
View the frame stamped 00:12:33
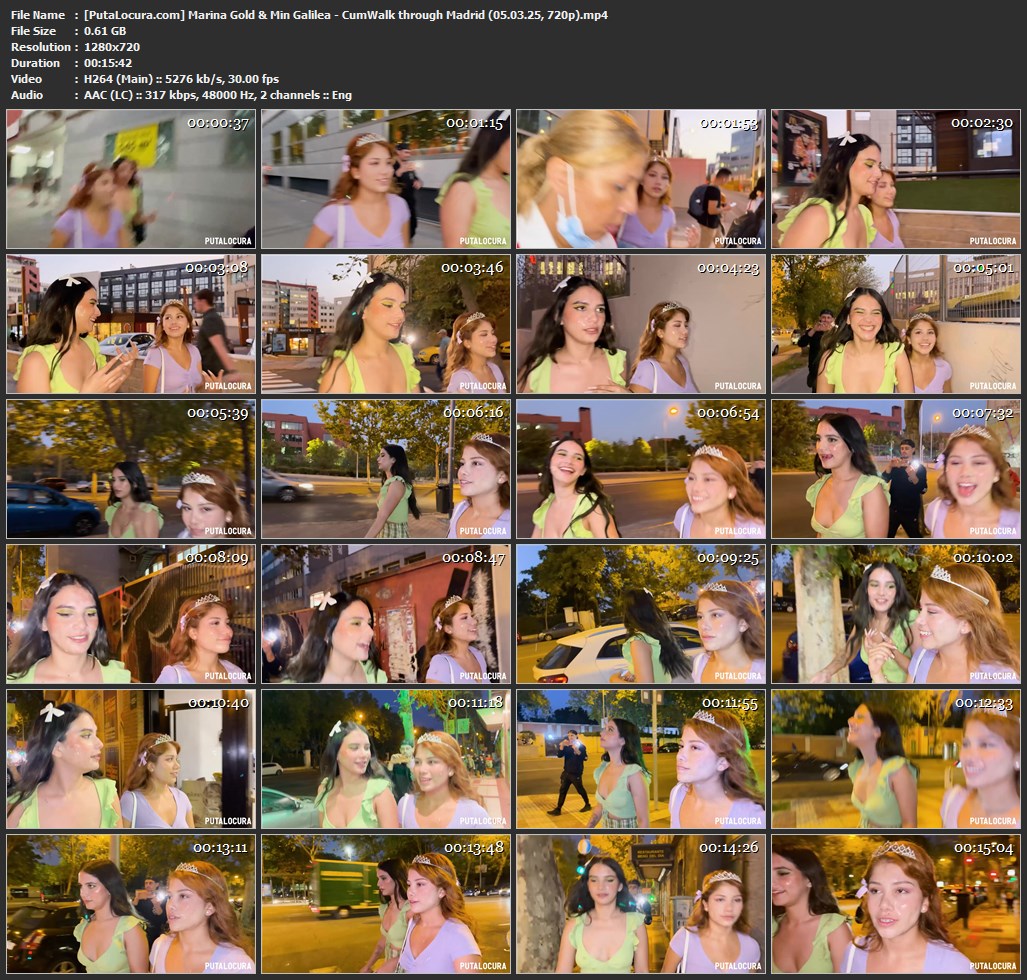click(895, 759)
